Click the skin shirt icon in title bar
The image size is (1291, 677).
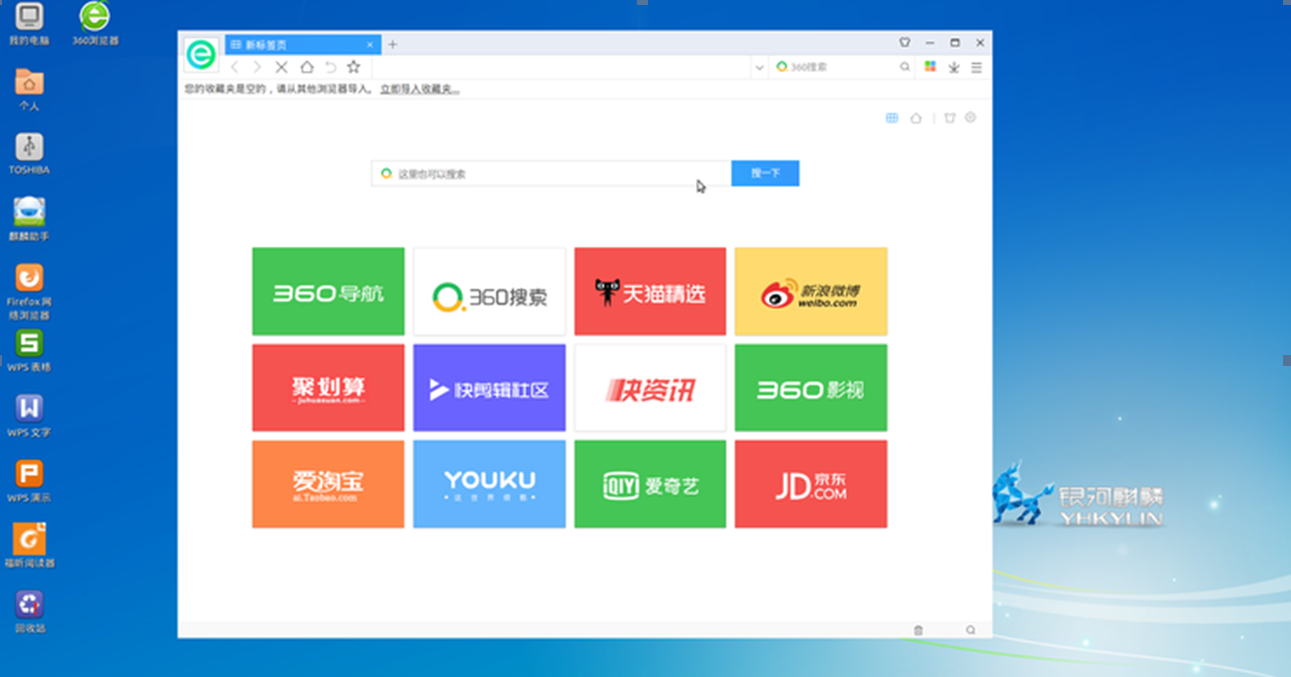coord(905,43)
